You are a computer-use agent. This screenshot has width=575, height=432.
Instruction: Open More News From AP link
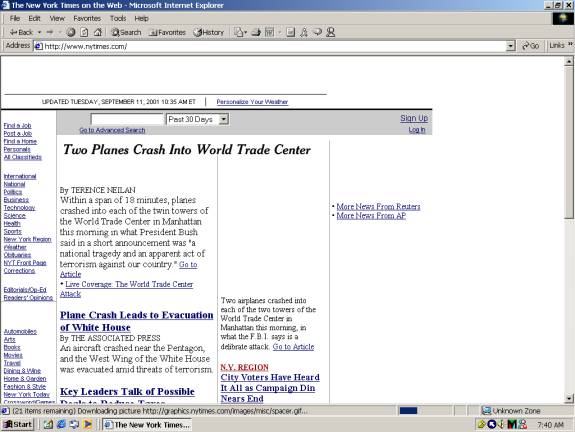[x=371, y=216]
